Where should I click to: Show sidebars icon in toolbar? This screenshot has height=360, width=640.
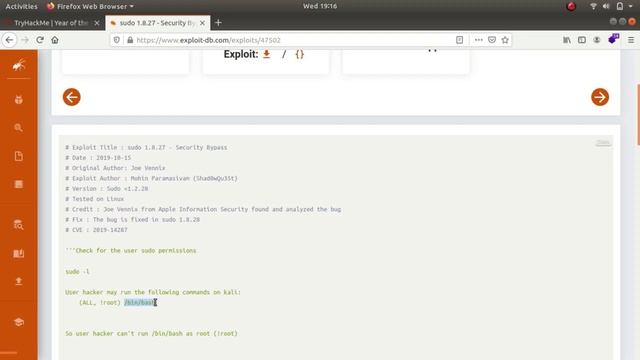tap(582, 40)
